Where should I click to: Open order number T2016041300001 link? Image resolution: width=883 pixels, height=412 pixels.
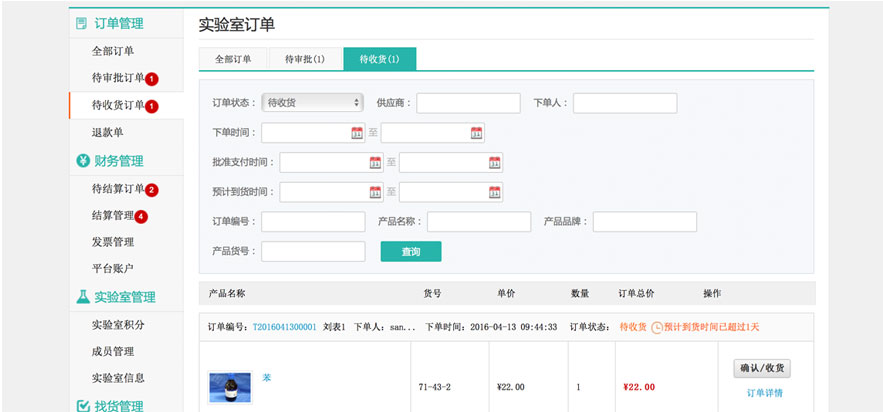[284, 327]
